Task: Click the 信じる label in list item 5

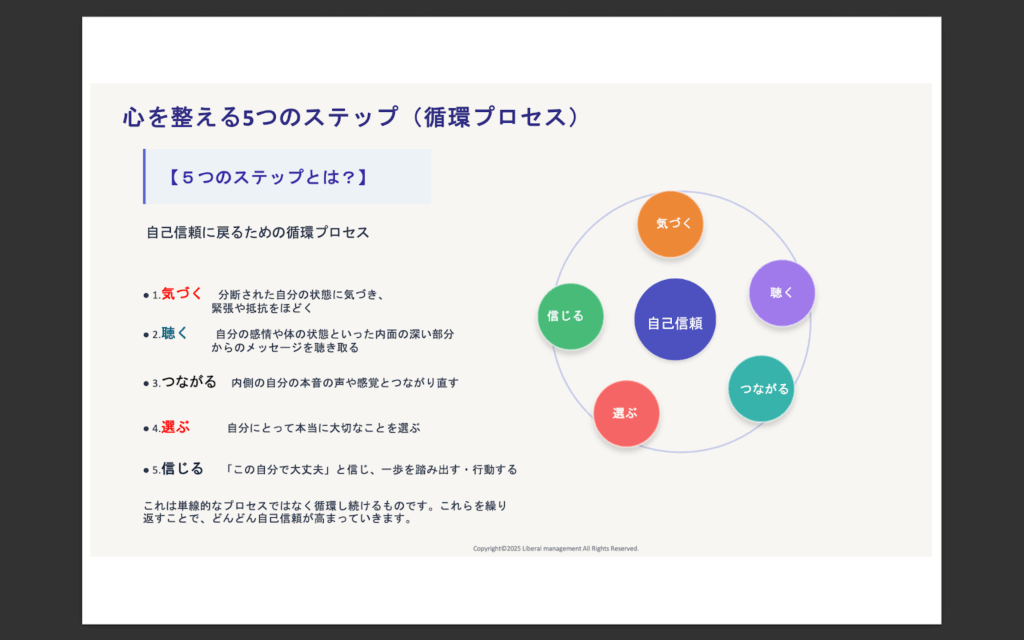Action: pyautogui.click(x=182, y=468)
